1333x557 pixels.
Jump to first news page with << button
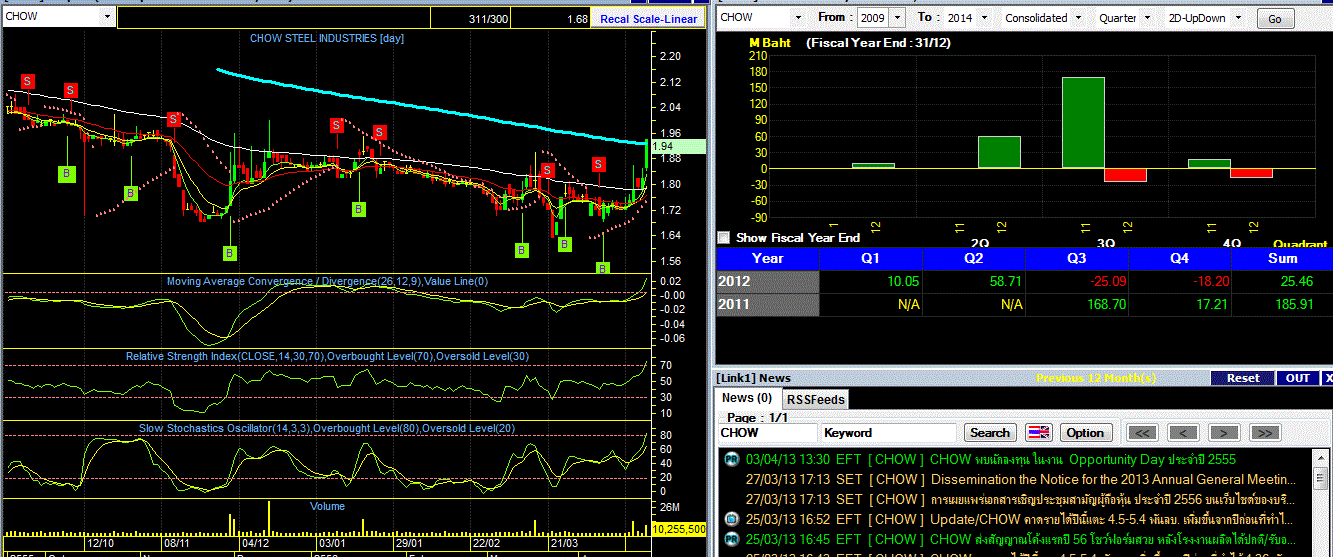pos(1144,433)
